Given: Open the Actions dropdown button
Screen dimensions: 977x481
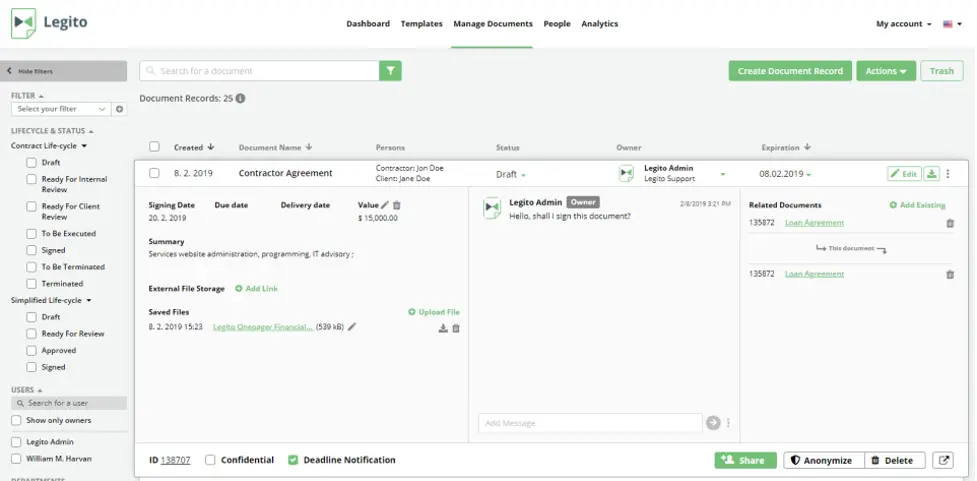Looking at the screenshot, I should (886, 71).
